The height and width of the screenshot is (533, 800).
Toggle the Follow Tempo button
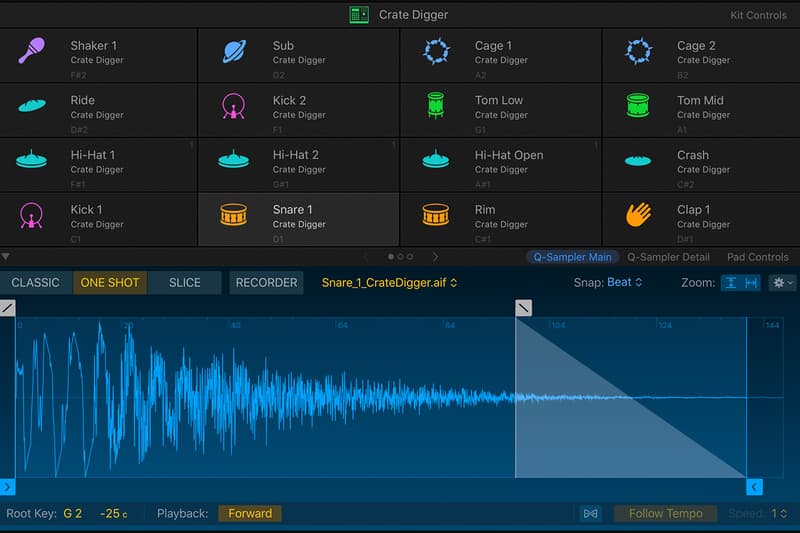[x=665, y=513]
